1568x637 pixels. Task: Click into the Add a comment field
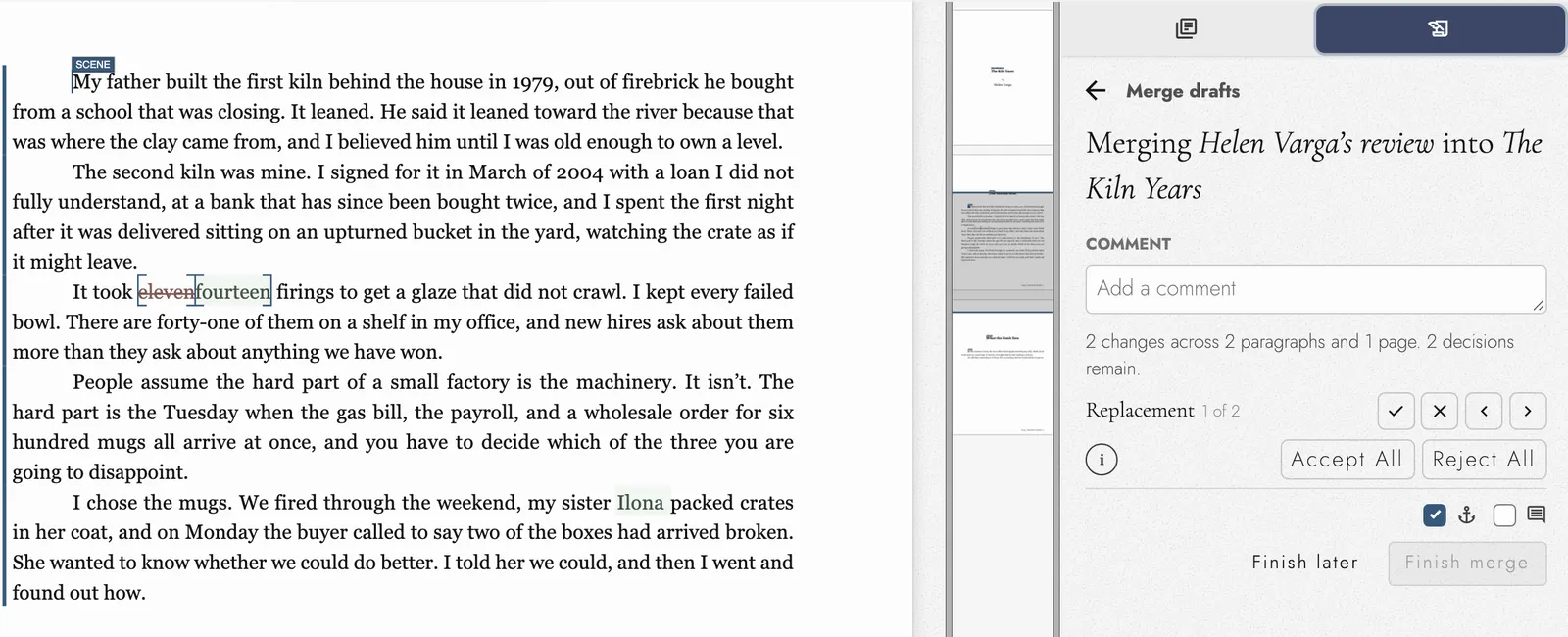coord(1315,289)
